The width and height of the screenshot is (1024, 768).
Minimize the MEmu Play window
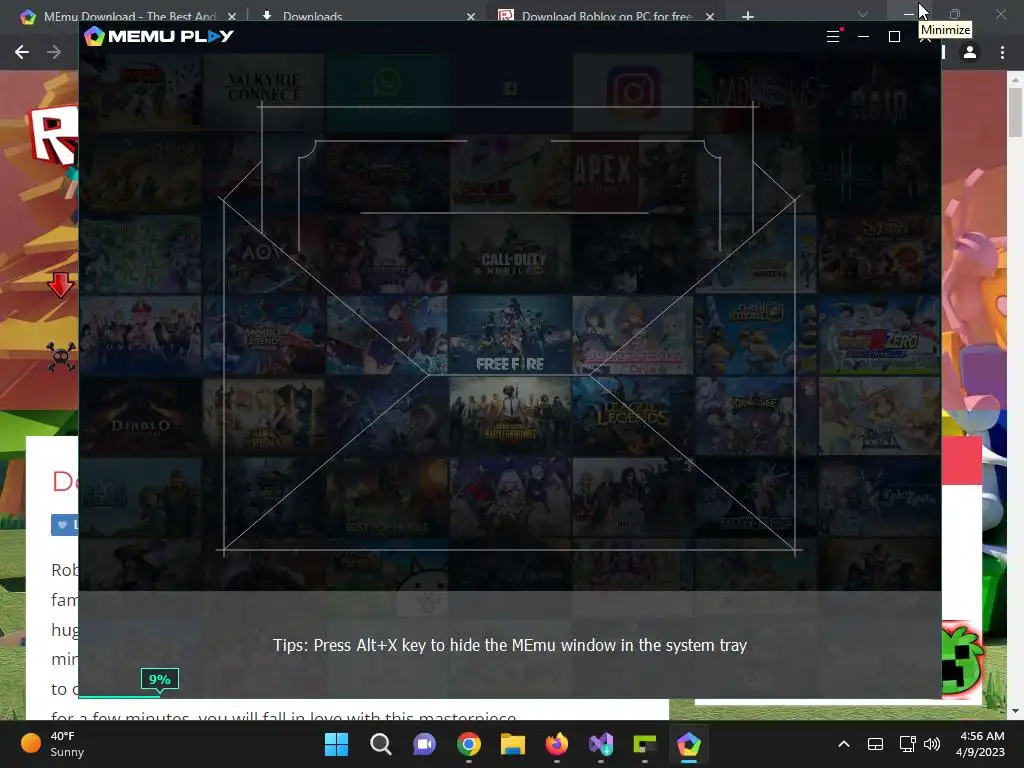tap(863, 37)
